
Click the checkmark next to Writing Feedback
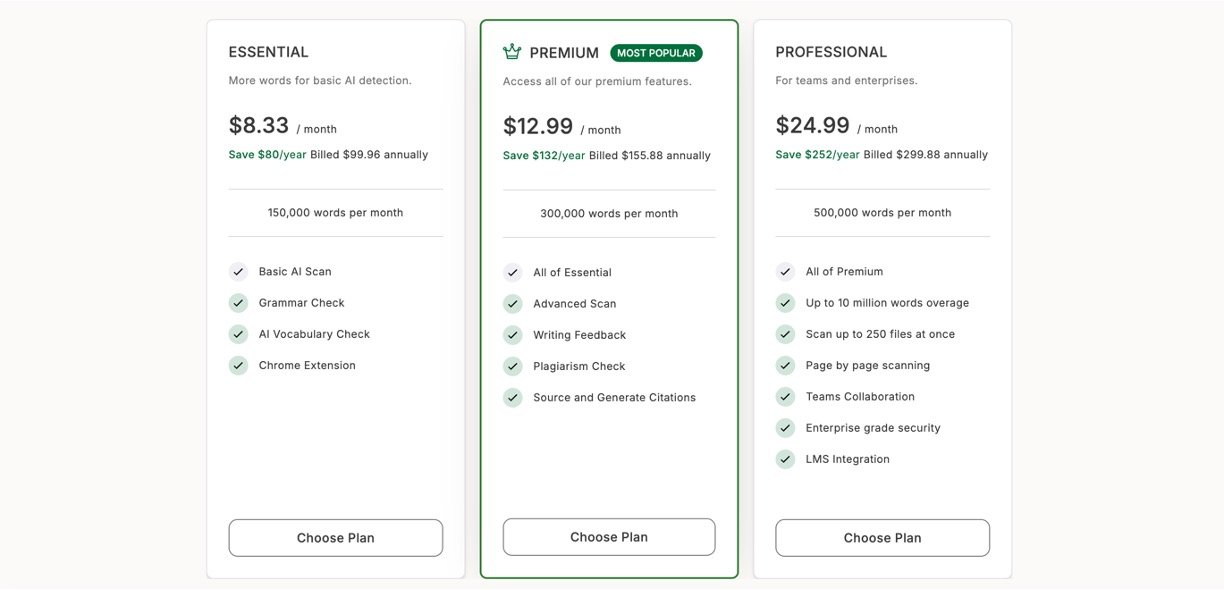coord(513,335)
